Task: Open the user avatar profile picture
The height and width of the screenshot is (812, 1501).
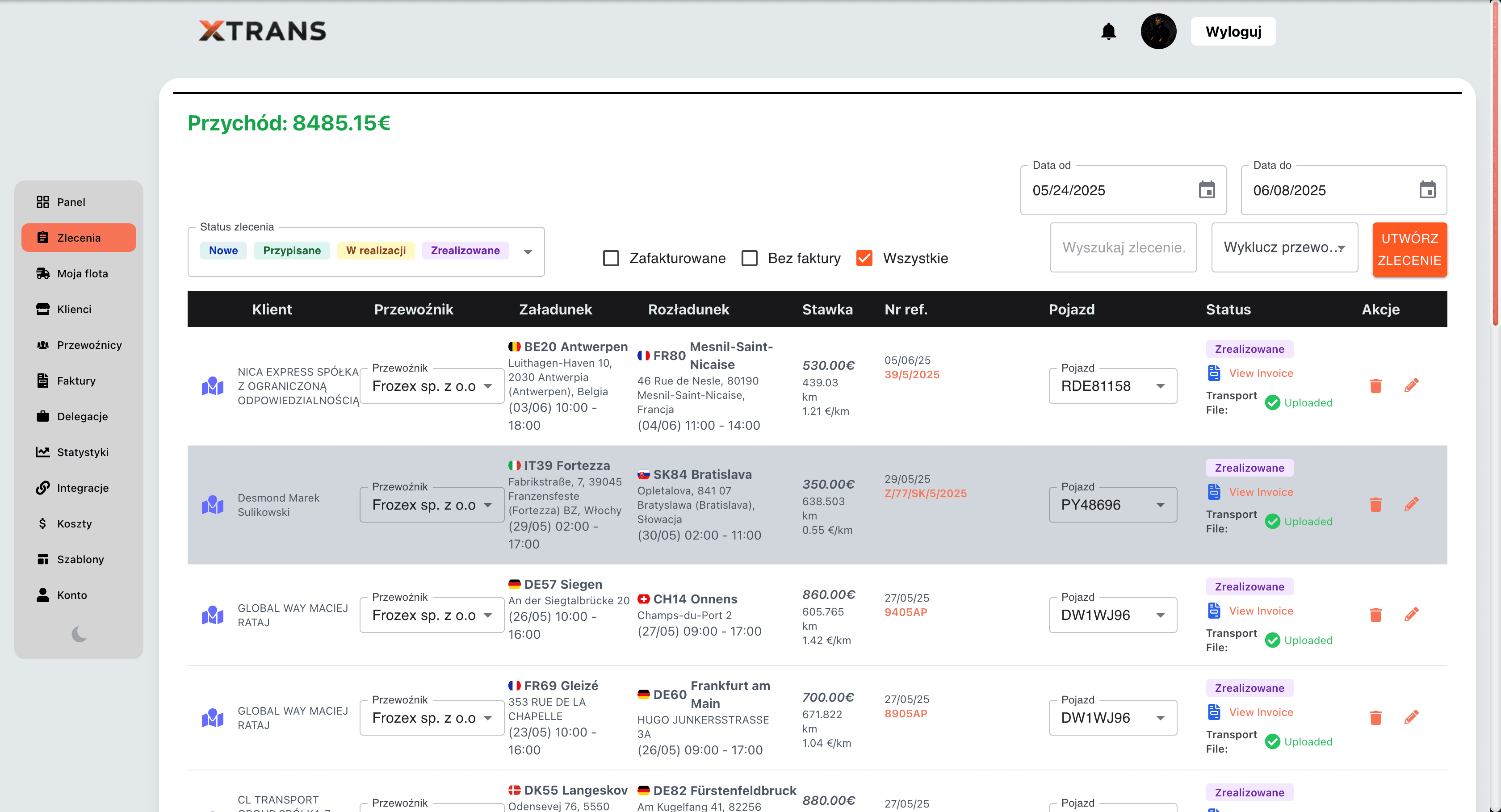Action: point(1158,31)
